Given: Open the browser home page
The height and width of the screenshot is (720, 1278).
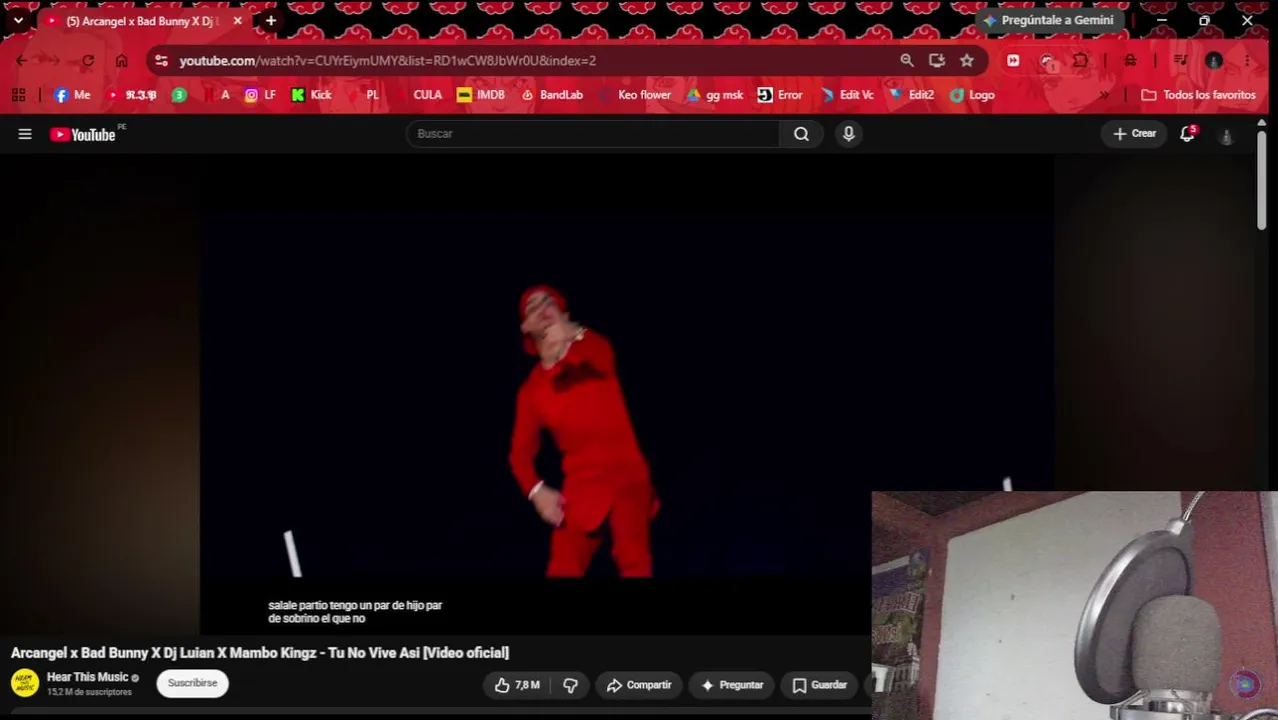Looking at the screenshot, I should 121,61.
